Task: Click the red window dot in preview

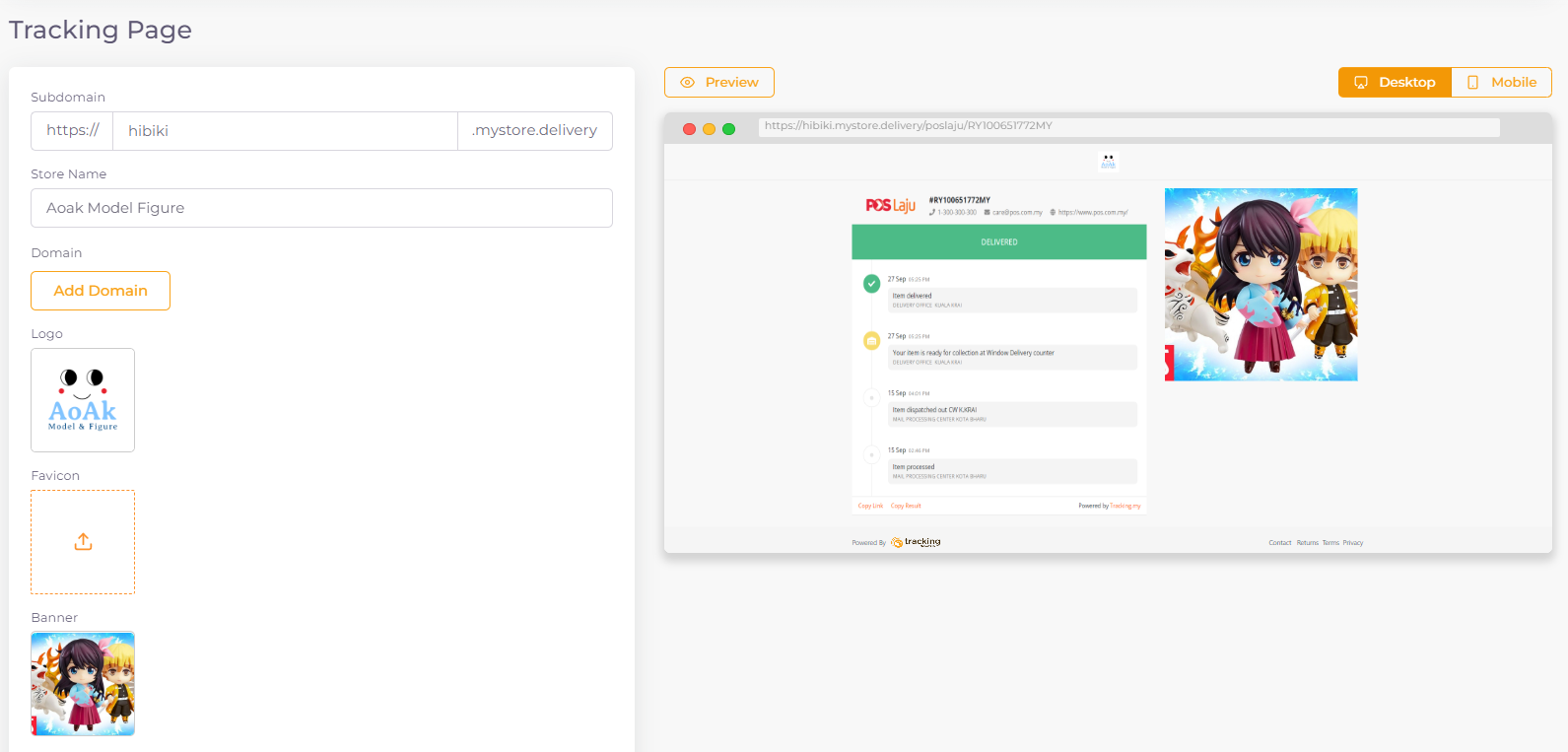Action: [x=689, y=129]
